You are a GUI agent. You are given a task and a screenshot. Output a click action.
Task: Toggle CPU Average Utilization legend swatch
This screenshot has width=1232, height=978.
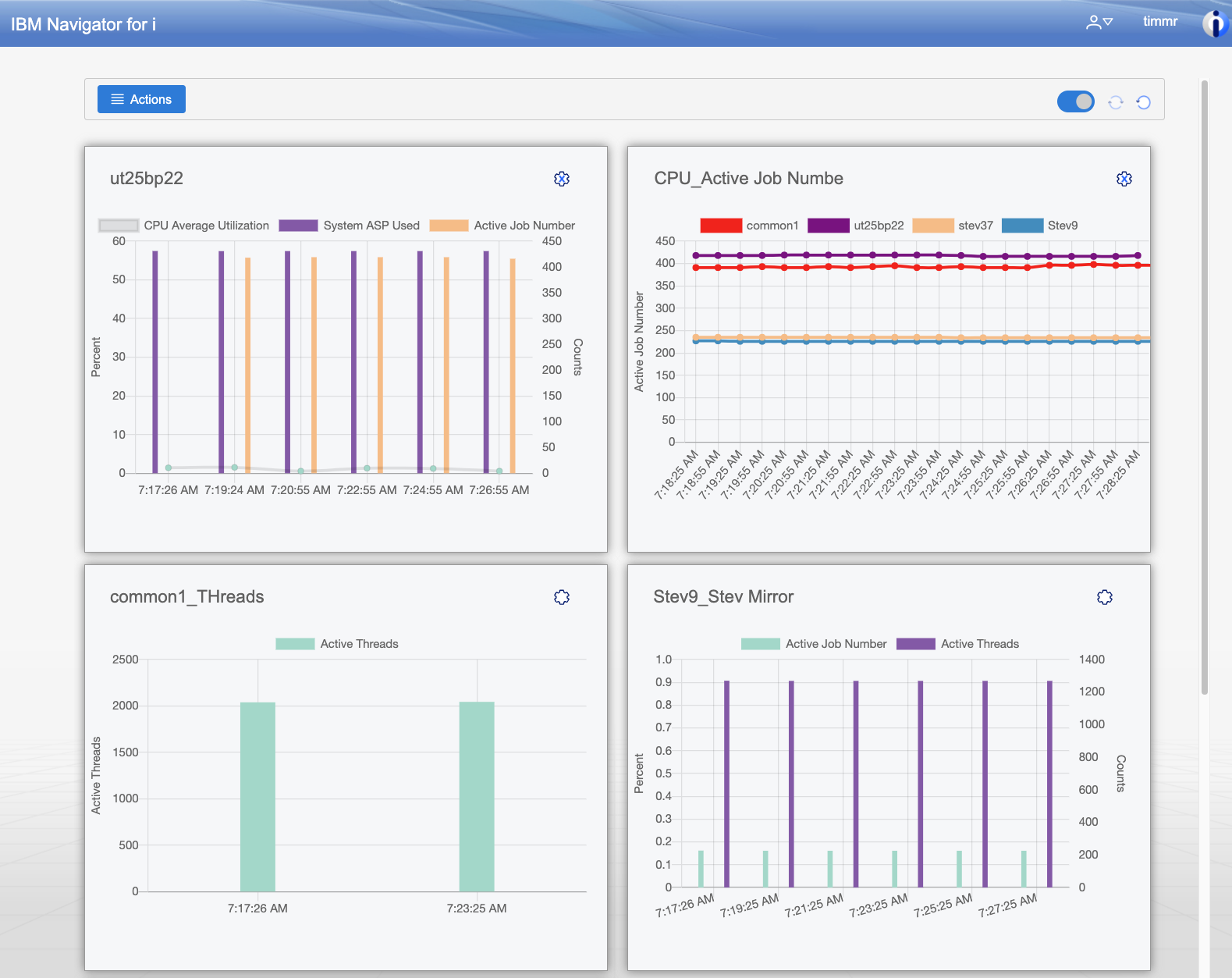119,226
